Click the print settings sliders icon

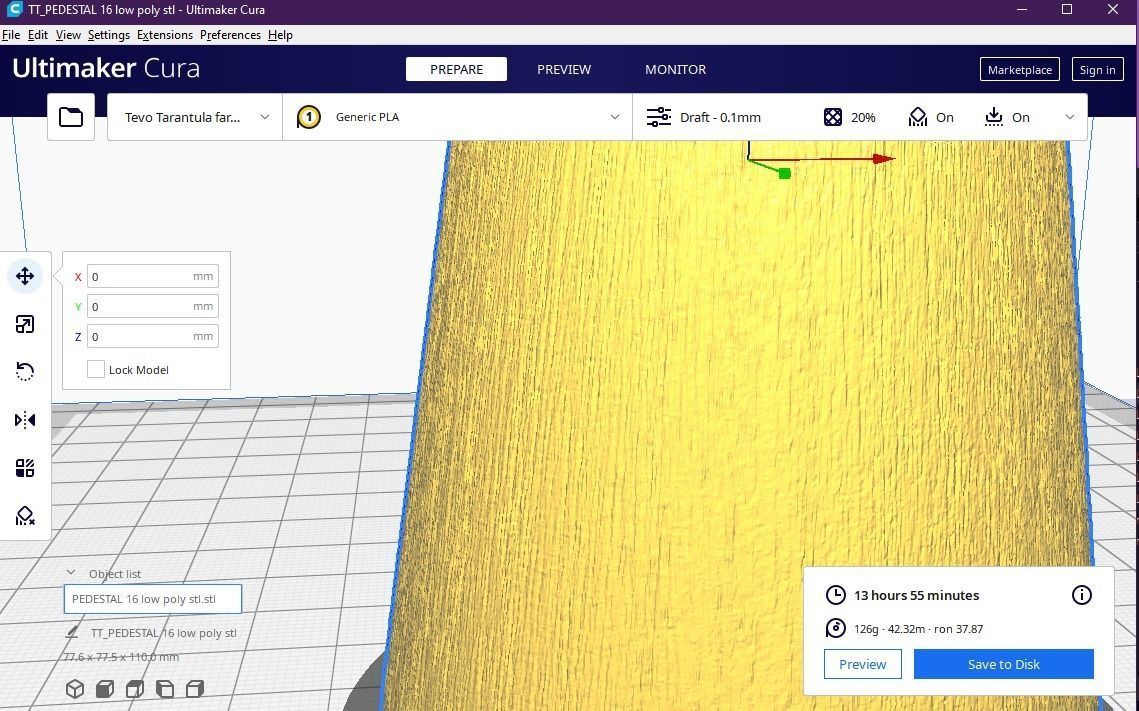coord(659,117)
